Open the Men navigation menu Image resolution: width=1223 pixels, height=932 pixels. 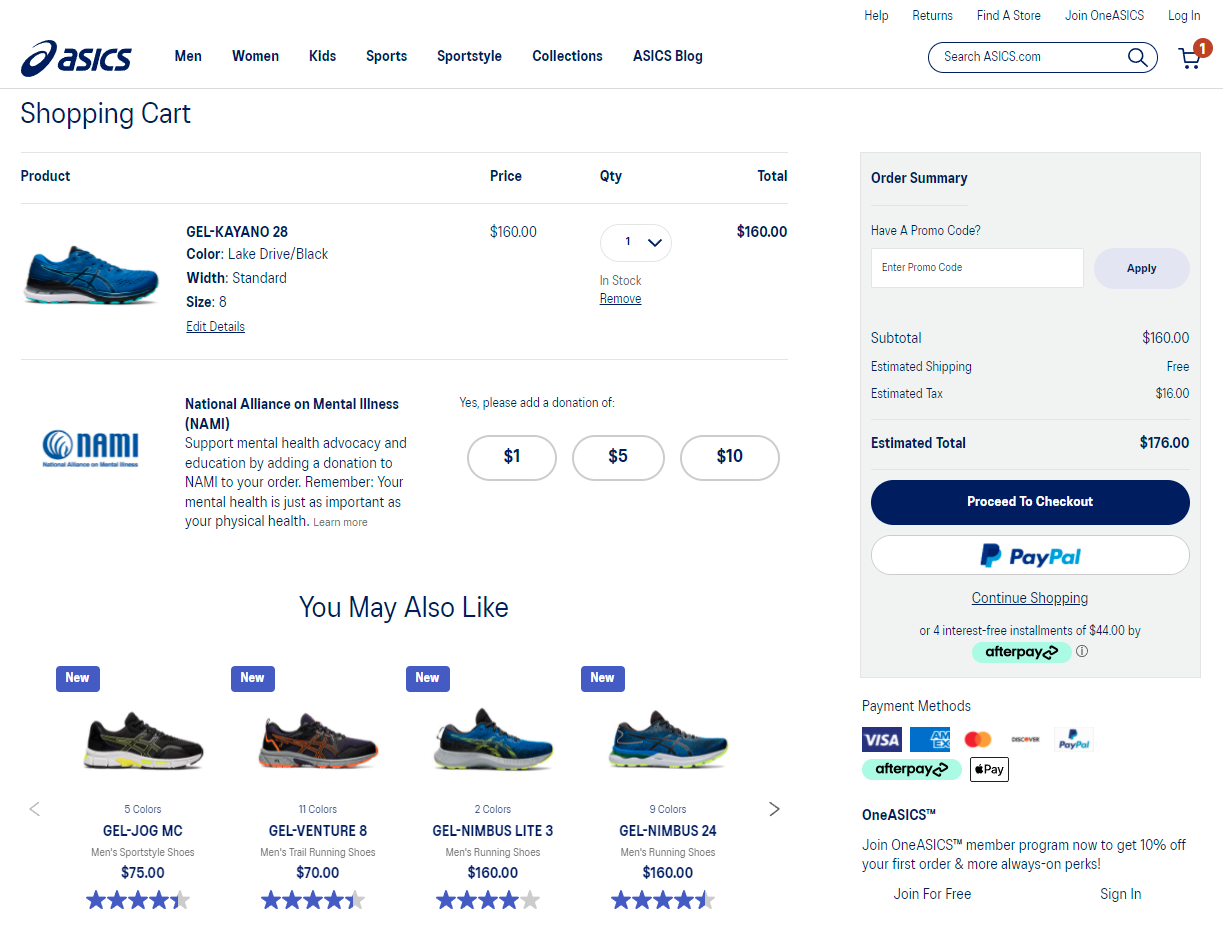pyautogui.click(x=188, y=56)
